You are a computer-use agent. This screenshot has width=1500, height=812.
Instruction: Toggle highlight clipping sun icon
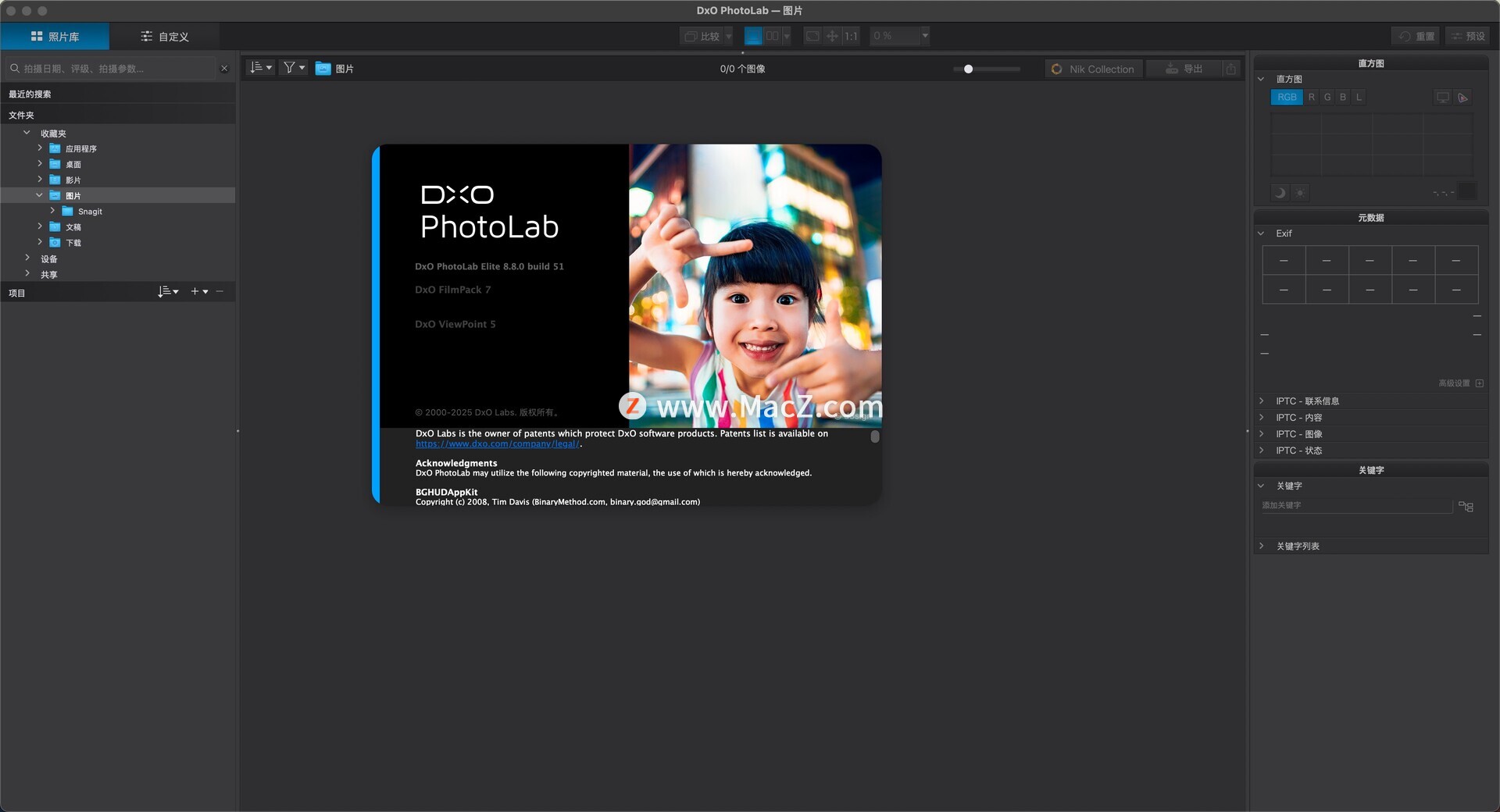pyautogui.click(x=1300, y=192)
